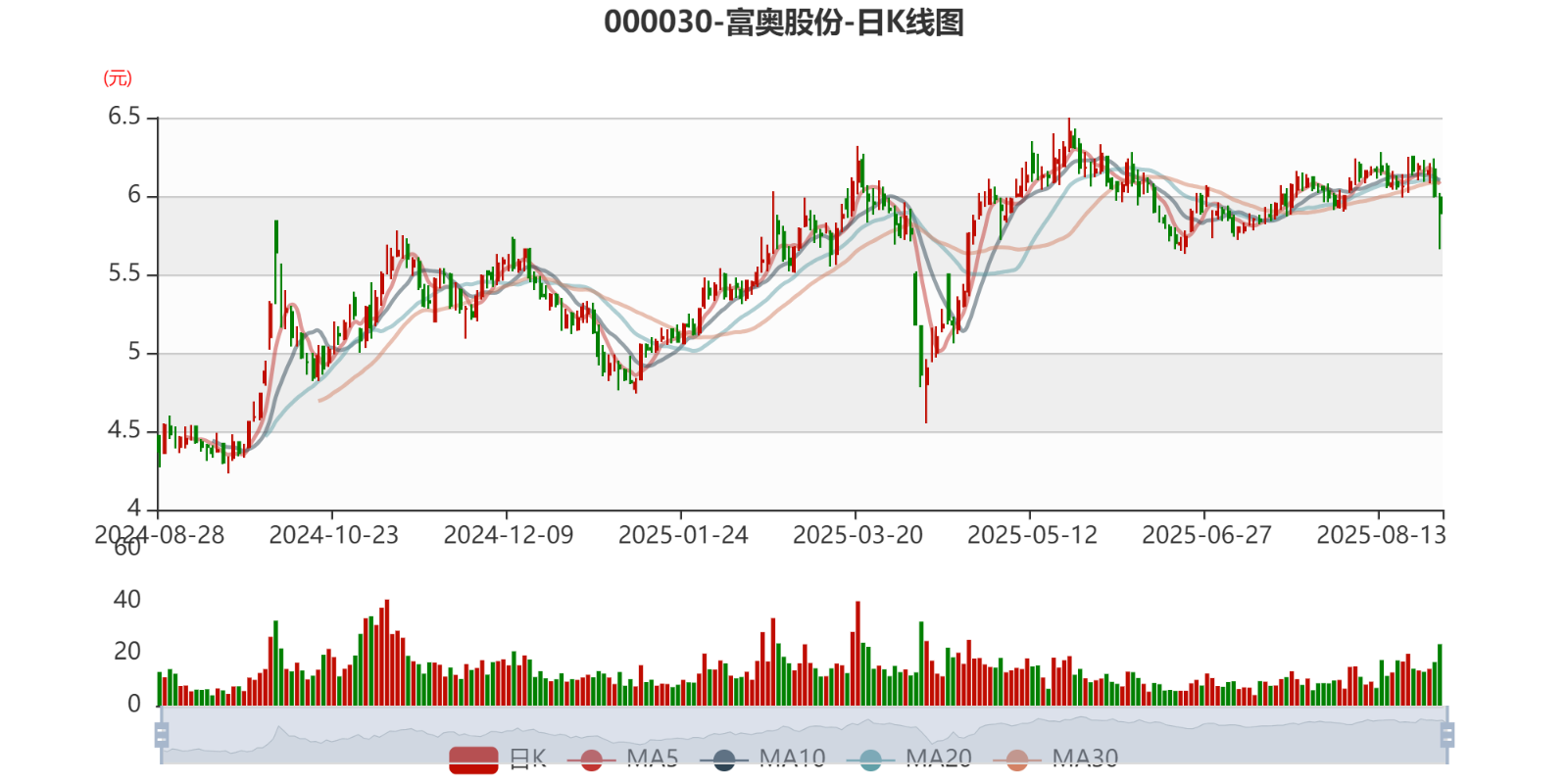
Task: Click the 2025-01-24 x-axis date label
Action: (682, 535)
